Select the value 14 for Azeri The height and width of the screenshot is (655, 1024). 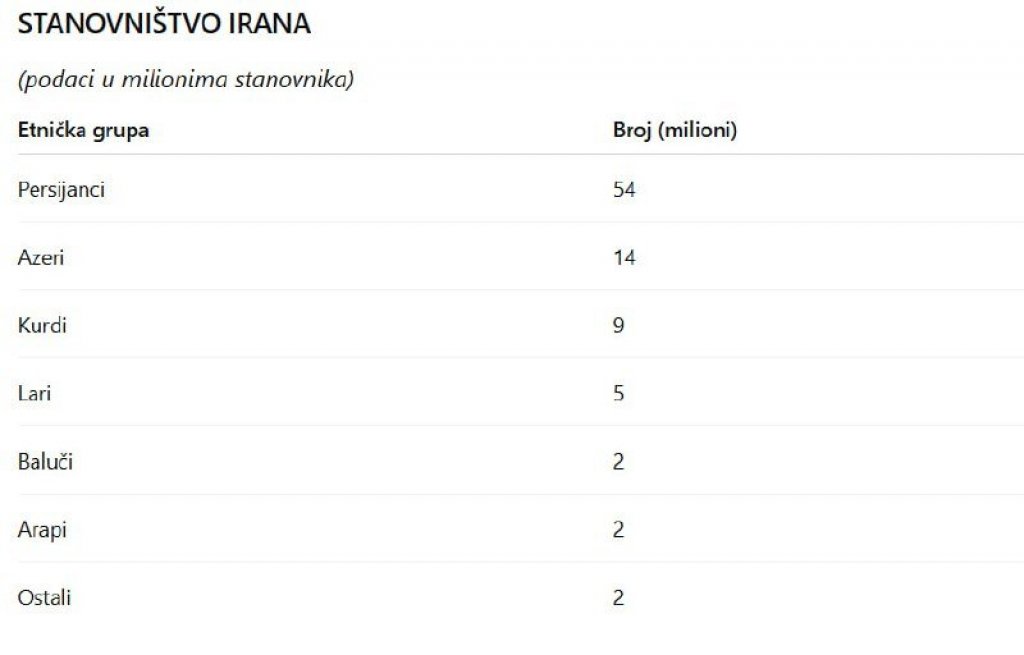click(x=624, y=257)
